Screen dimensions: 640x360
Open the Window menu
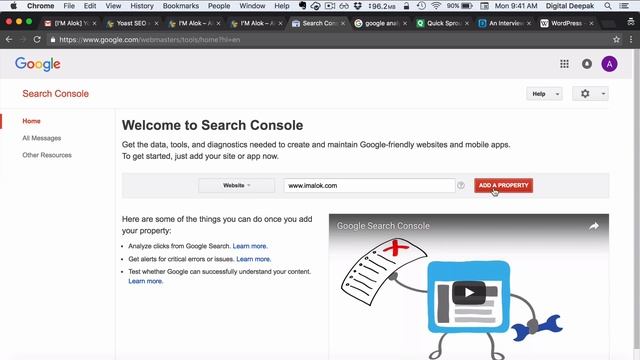252,6
